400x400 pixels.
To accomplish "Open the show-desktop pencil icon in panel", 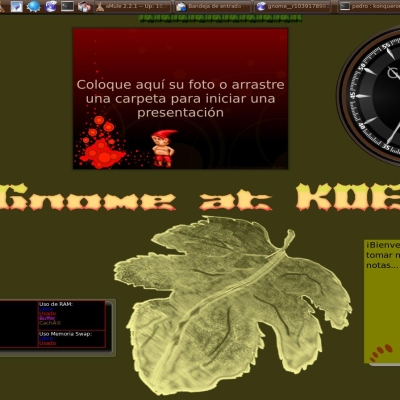I will (x=16, y=6).
